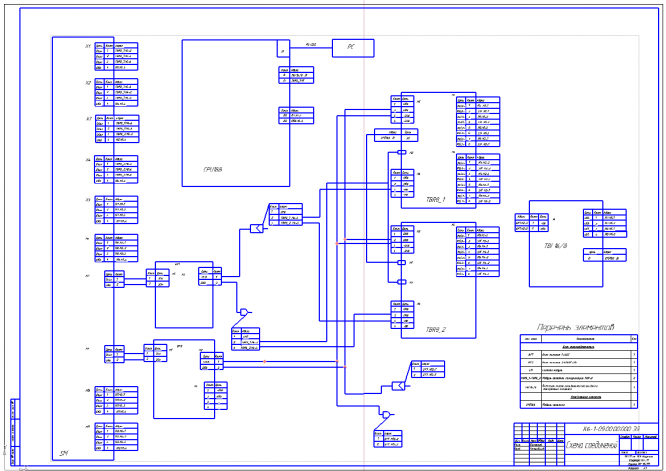Select the RS-232 port box on CPU188

(283, 48)
